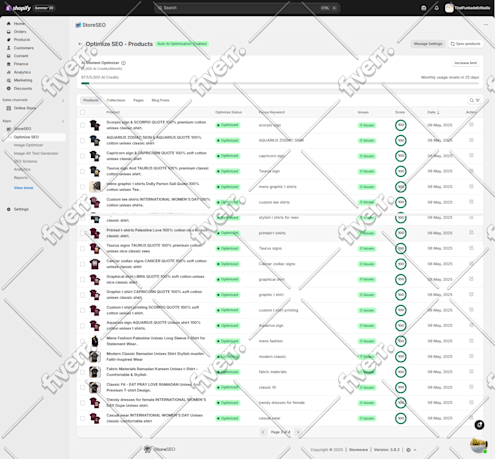Tick the select-all checkbox in table header
This screenshot has width=495, height=459.
(x=82, y=112)
